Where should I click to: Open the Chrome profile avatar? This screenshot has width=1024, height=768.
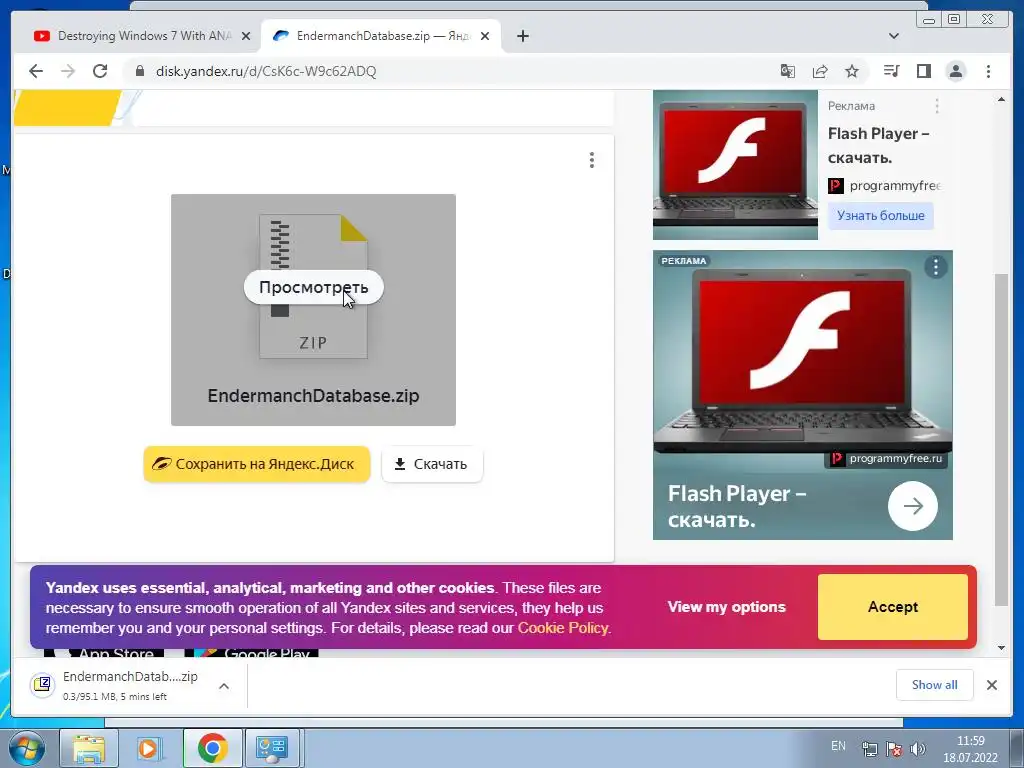tap(955, 71)
